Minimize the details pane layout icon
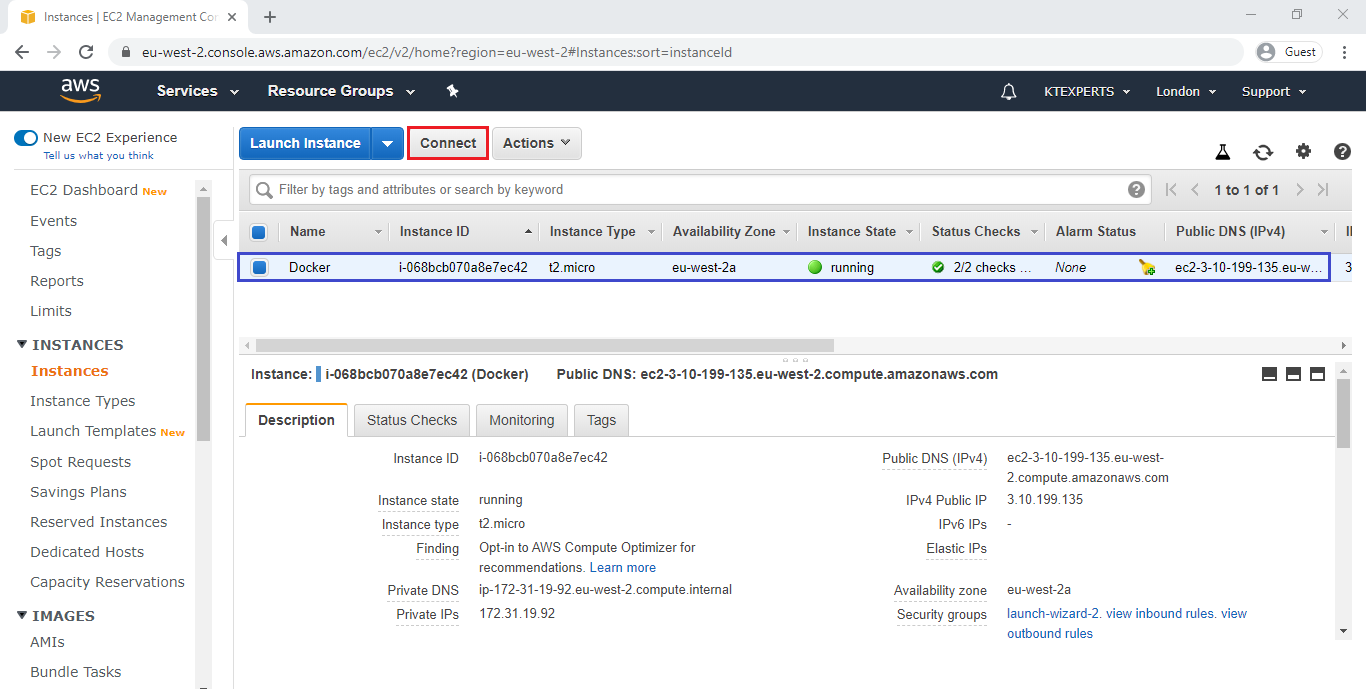Image resolution: width=1366 pixels, height=690 pixels. [1270, 374]
